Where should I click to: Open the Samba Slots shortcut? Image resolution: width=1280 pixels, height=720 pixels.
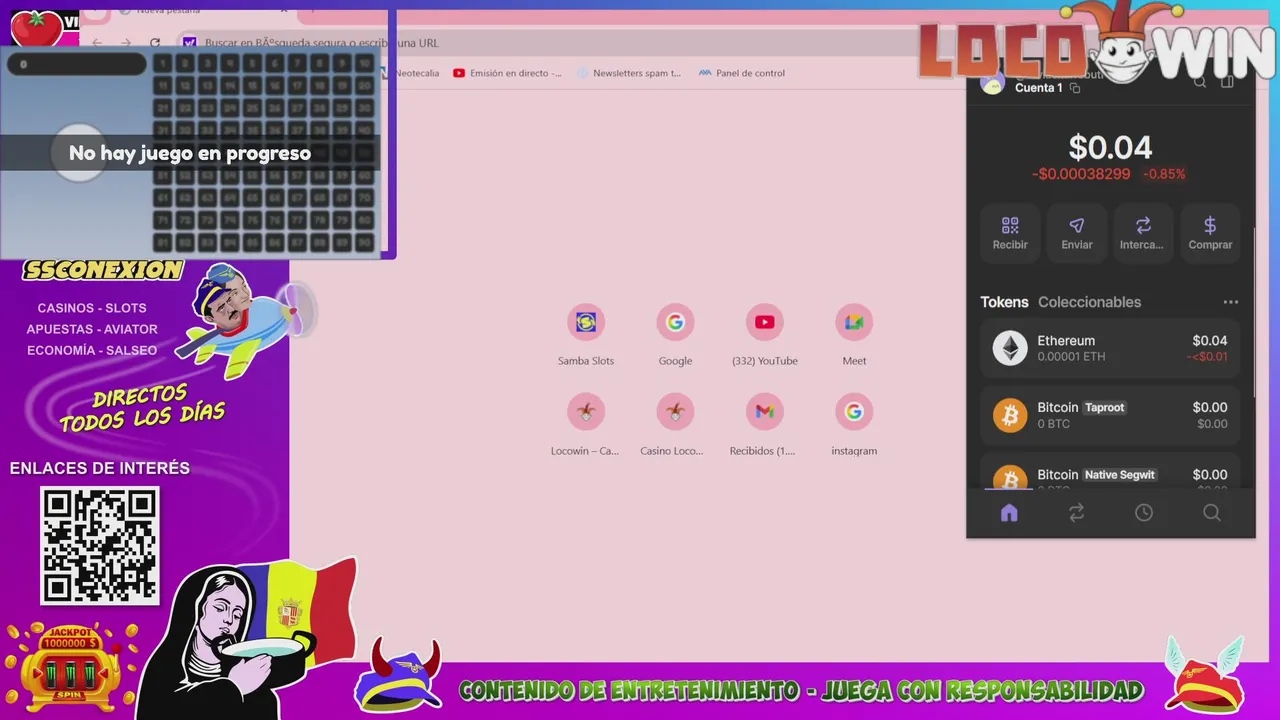(x=586, y=335)
